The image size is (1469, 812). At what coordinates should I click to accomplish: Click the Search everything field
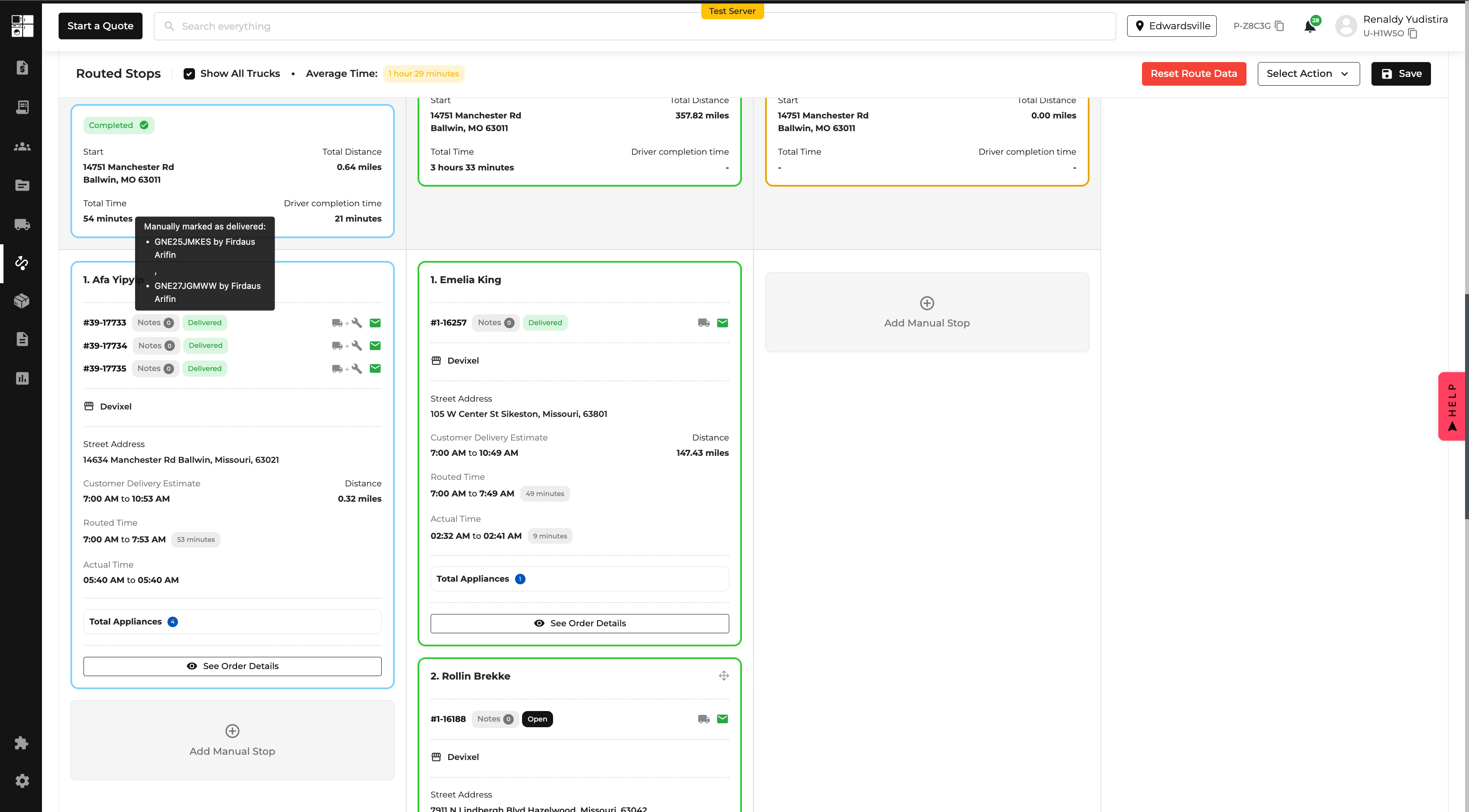click(634, 26)
